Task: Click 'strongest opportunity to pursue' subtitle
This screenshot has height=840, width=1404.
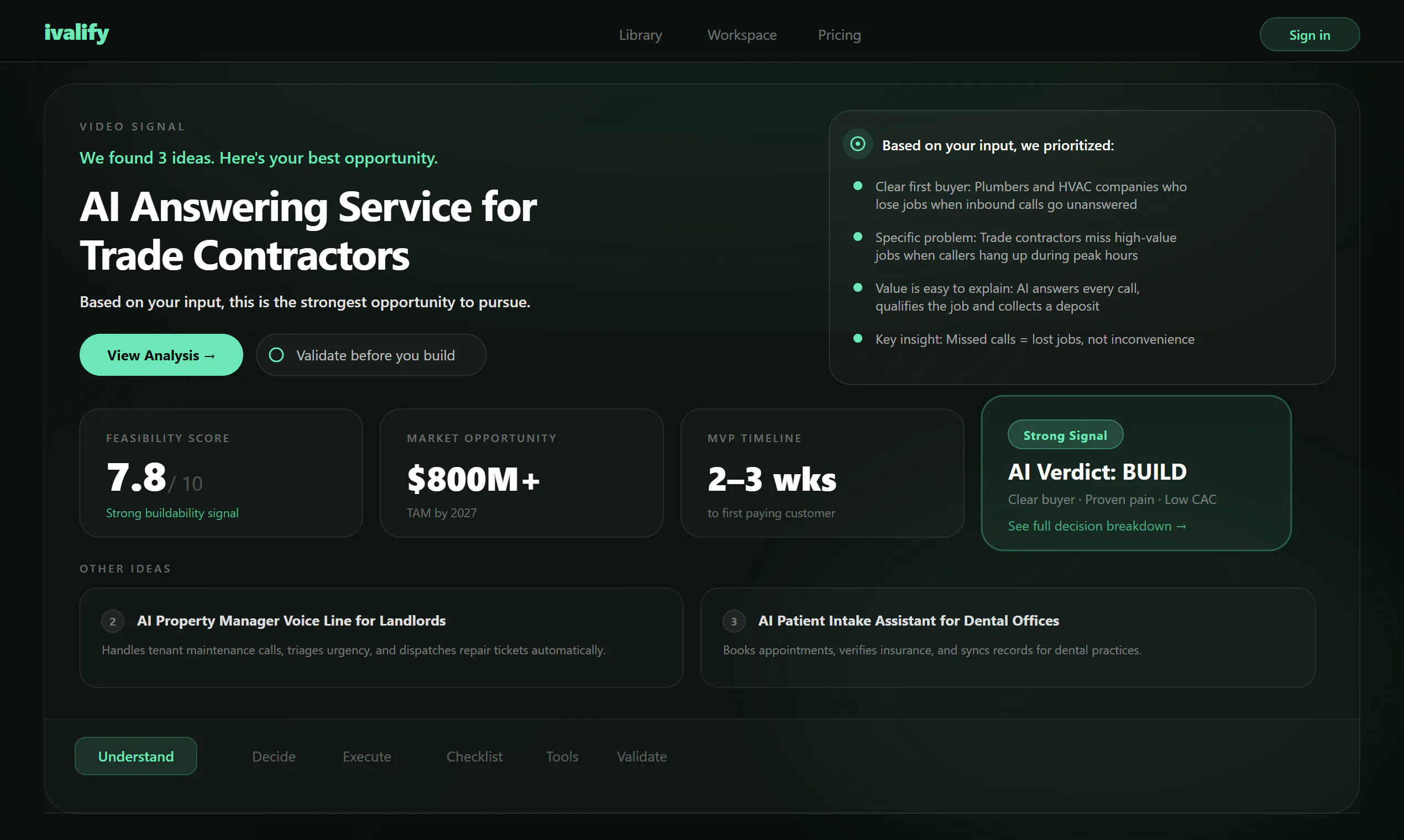Action: click(305, 302)
